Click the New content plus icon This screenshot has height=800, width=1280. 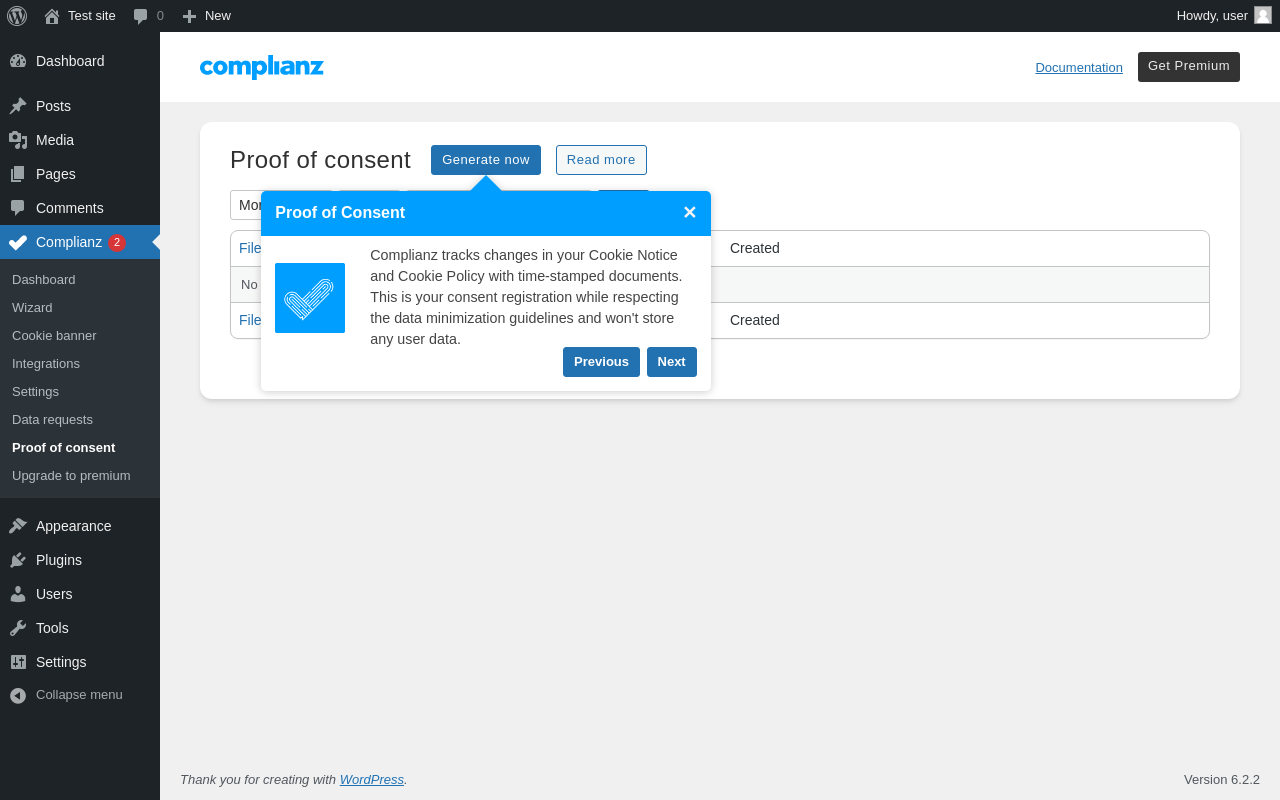coord(189,16)
